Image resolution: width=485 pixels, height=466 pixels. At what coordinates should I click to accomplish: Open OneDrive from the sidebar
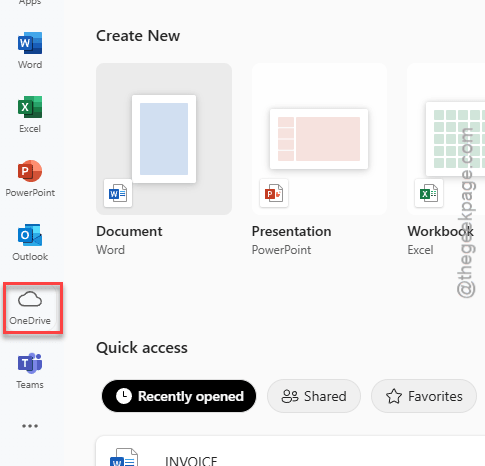click(30, 307)
